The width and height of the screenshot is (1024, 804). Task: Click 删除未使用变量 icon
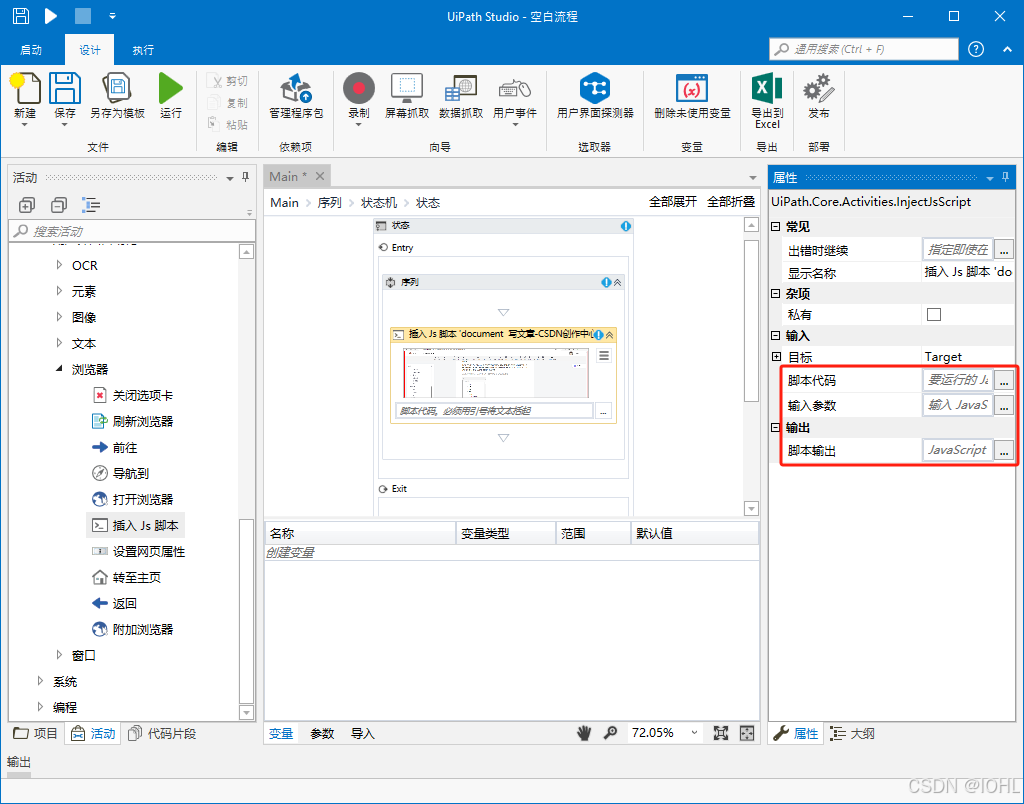pos(692,88)
